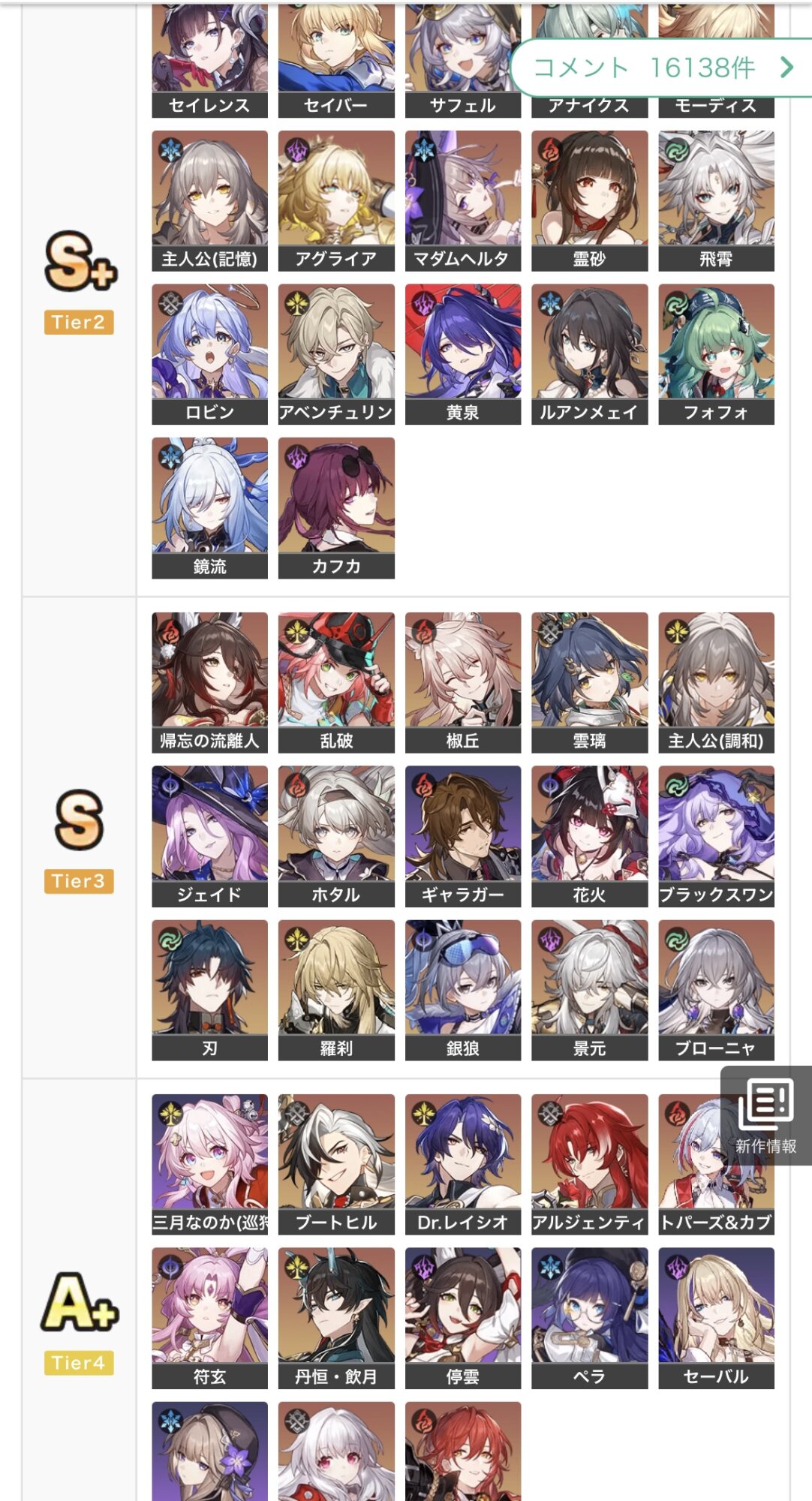Select the ホタル character icon
The width and height of the screenshot is (812, 1501).
(x=336, y=837)
